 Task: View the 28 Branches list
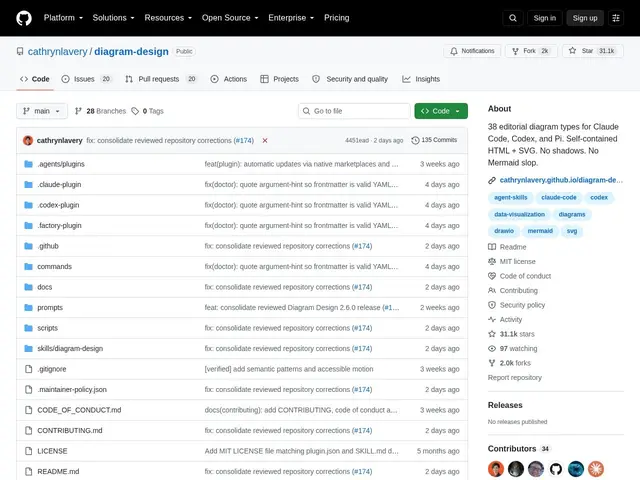[100, 111]
